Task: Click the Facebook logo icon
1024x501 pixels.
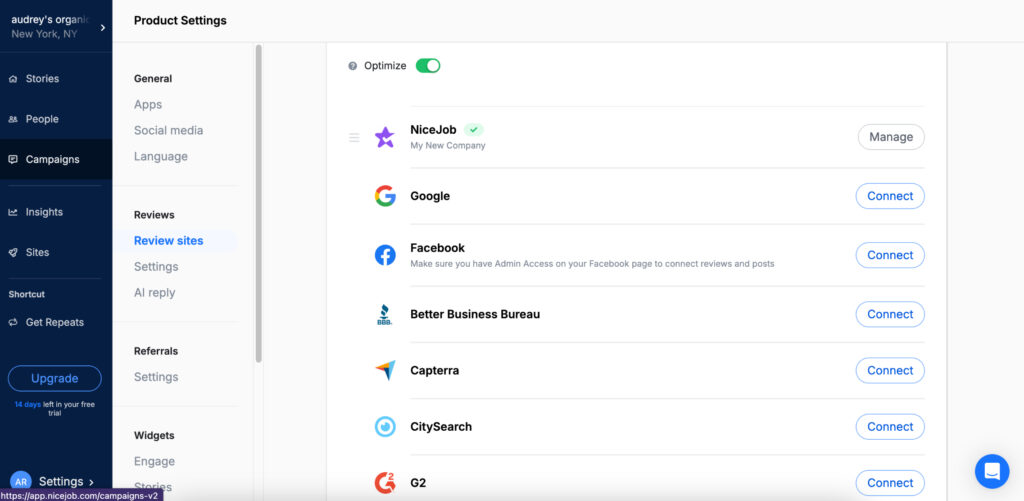Action: click(x=385, y=255)
